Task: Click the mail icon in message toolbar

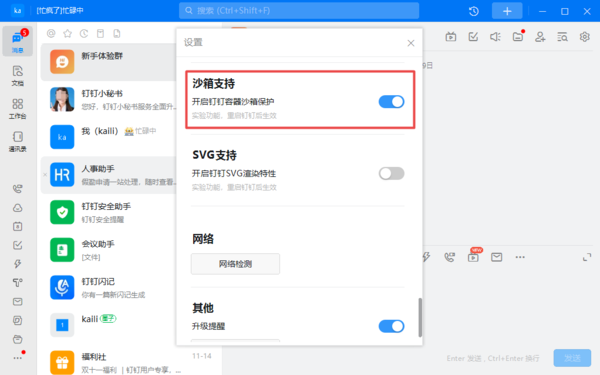Action: (497, 257)
